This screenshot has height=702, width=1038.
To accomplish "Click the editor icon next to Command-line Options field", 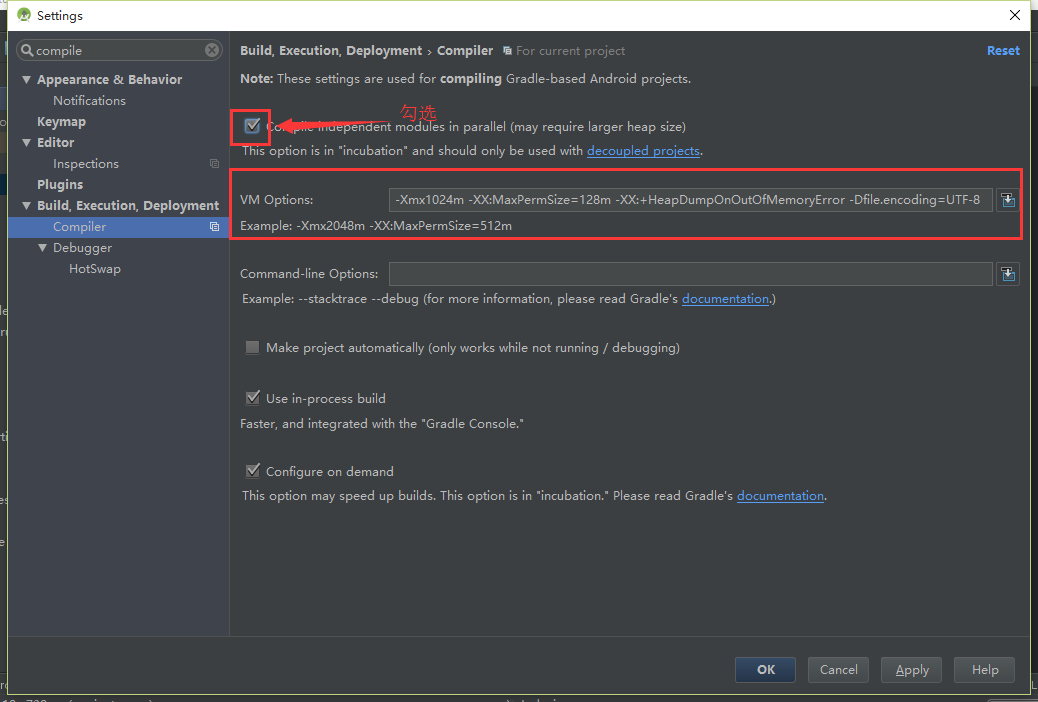I will pos(1008,272).
